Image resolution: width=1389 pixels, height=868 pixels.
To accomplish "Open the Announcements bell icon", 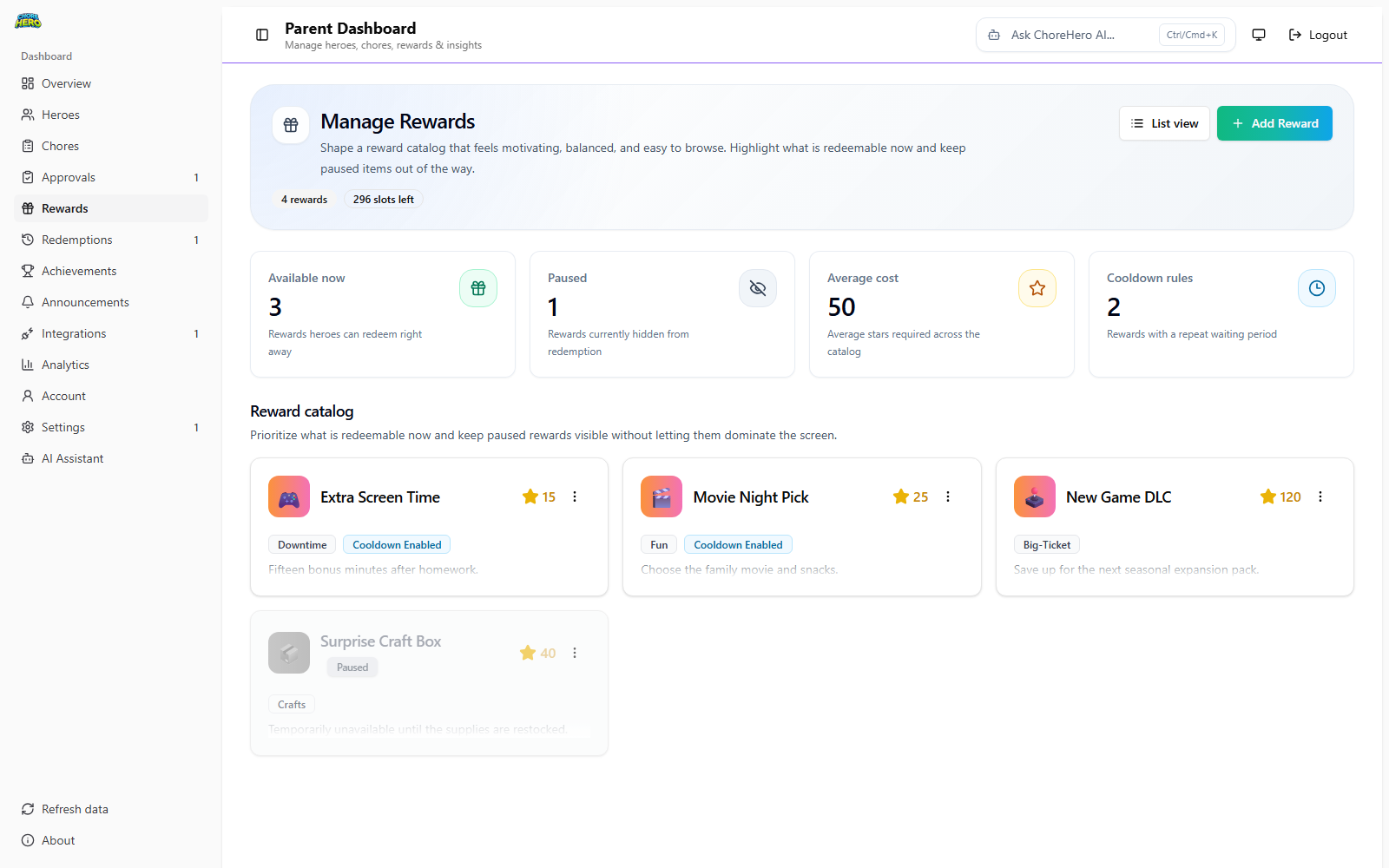I will coord(29,301).
